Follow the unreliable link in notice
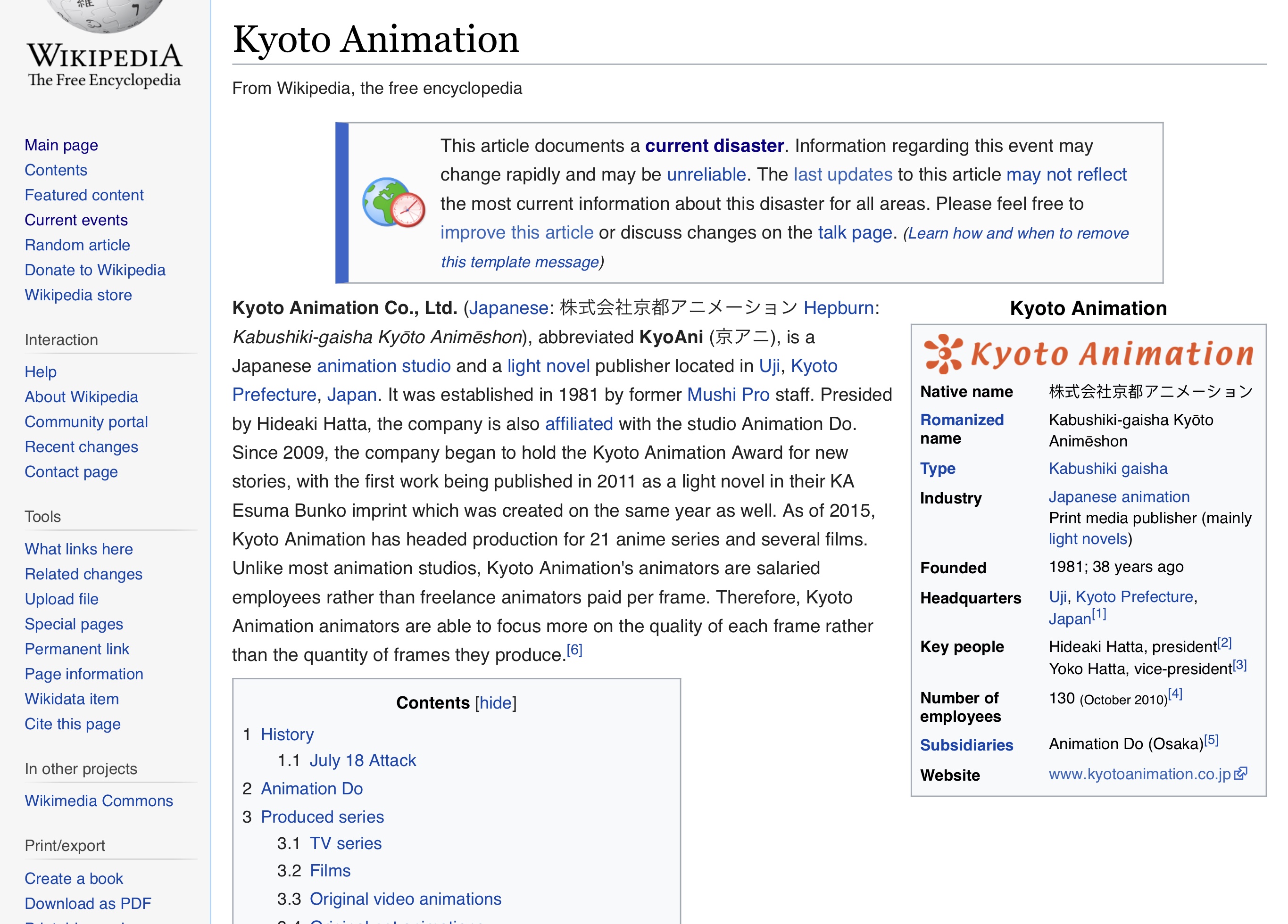 706,175
